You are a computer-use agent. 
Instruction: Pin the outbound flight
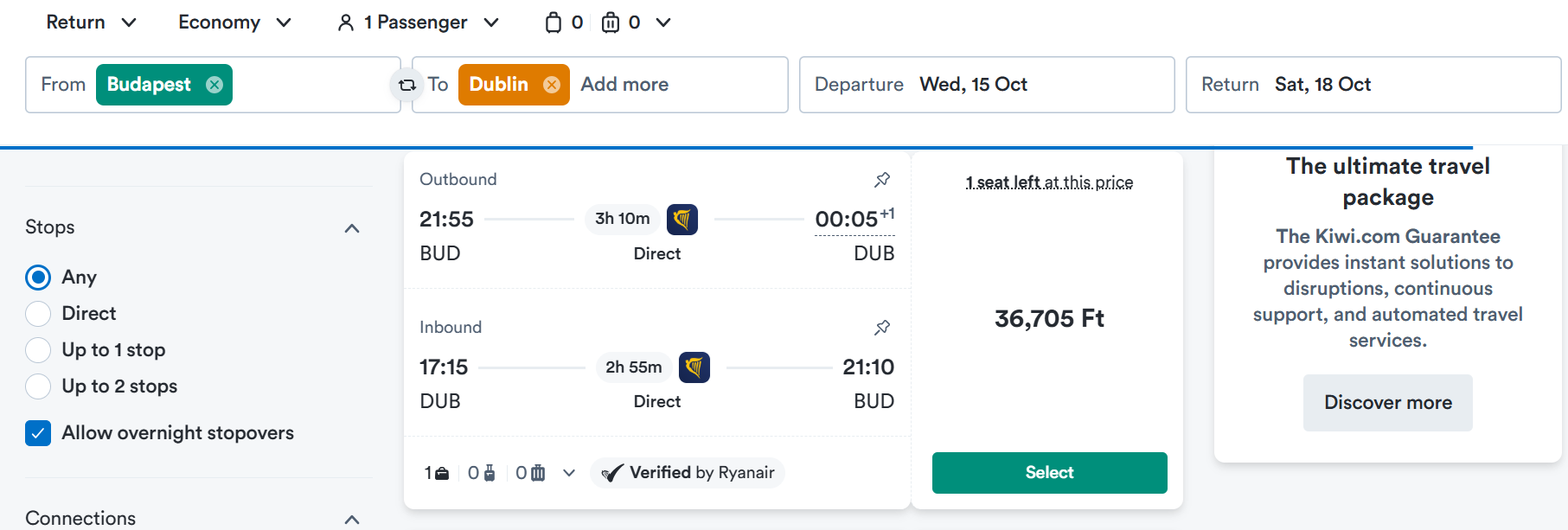tap(882, 180)
